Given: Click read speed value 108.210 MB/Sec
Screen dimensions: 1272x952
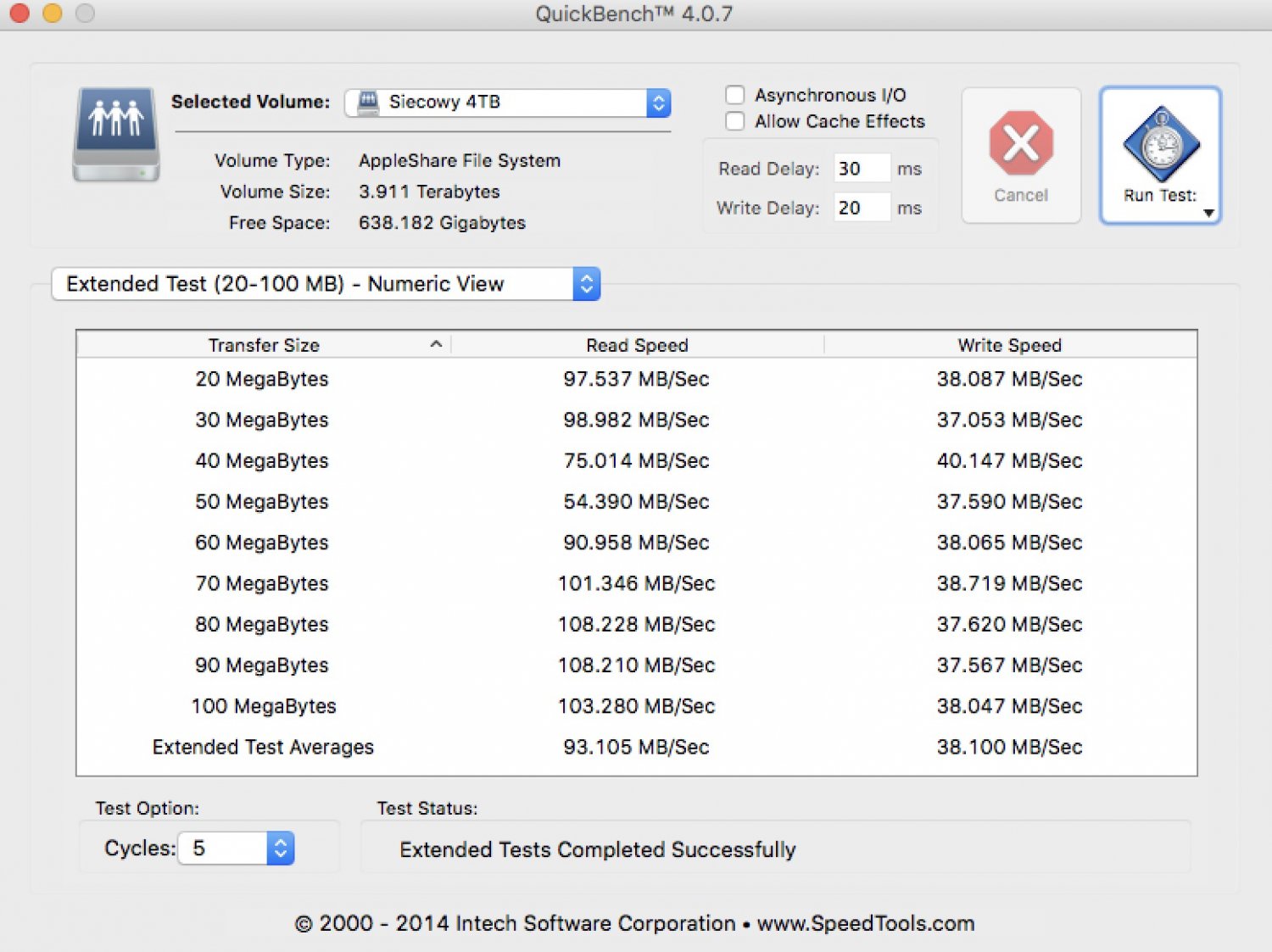Looking at the screenshot, I should click(636, 665).
